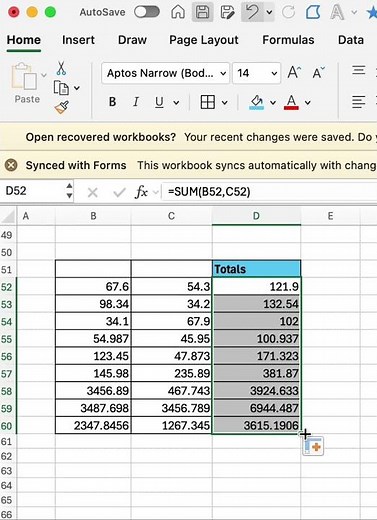
Task: Click the Save disk icon
Action: pos(202,12)
